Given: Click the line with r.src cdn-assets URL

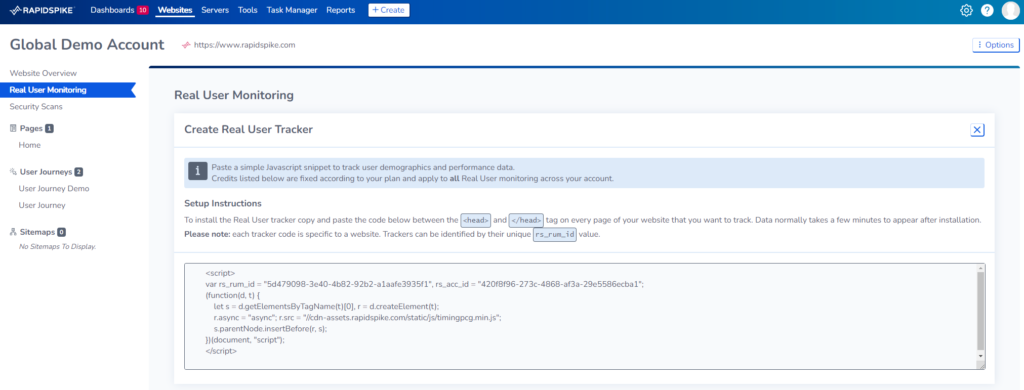Looking at the screenshot, I should click(357, 317).
